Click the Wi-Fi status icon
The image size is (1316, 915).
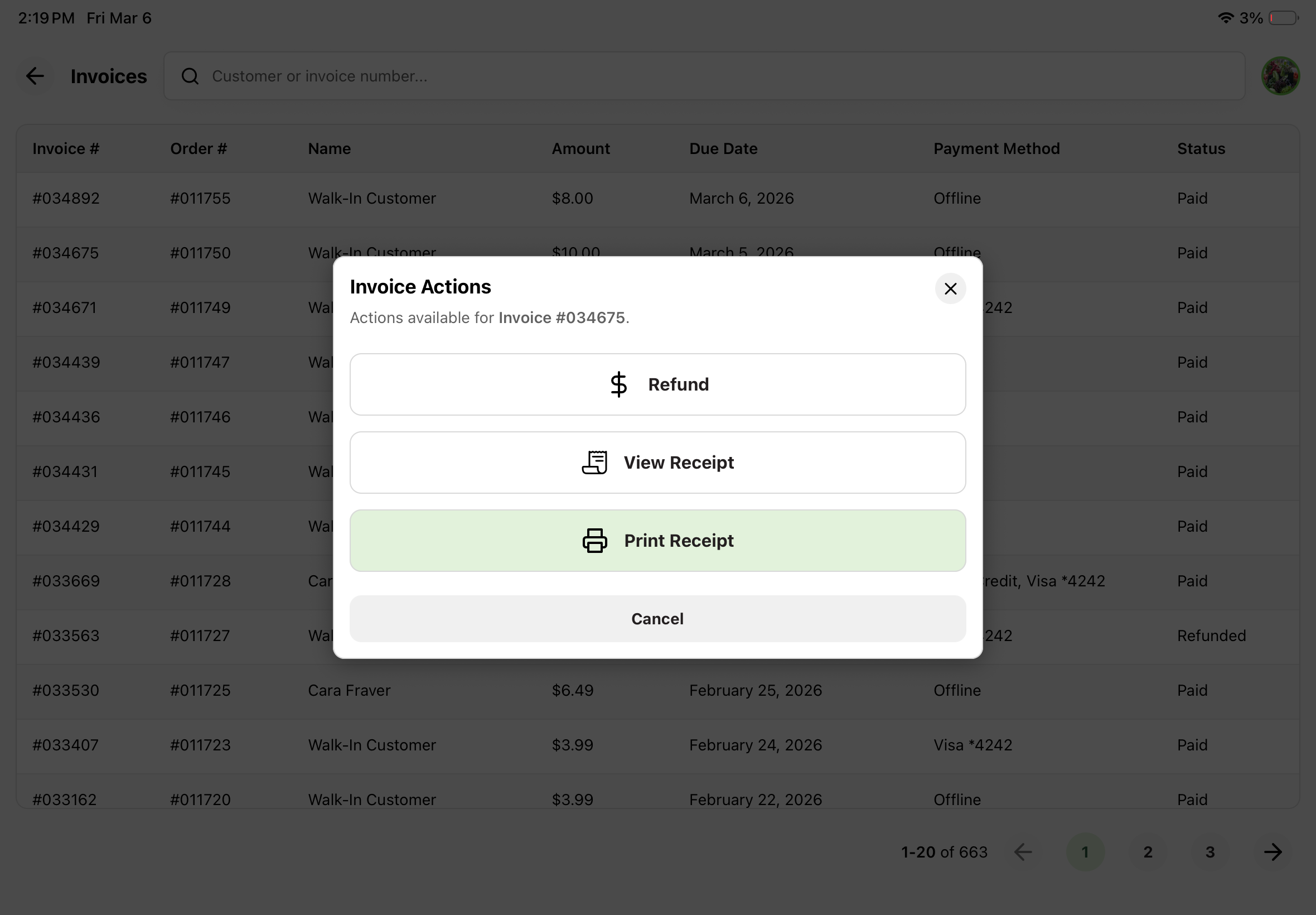point(1225,18)
